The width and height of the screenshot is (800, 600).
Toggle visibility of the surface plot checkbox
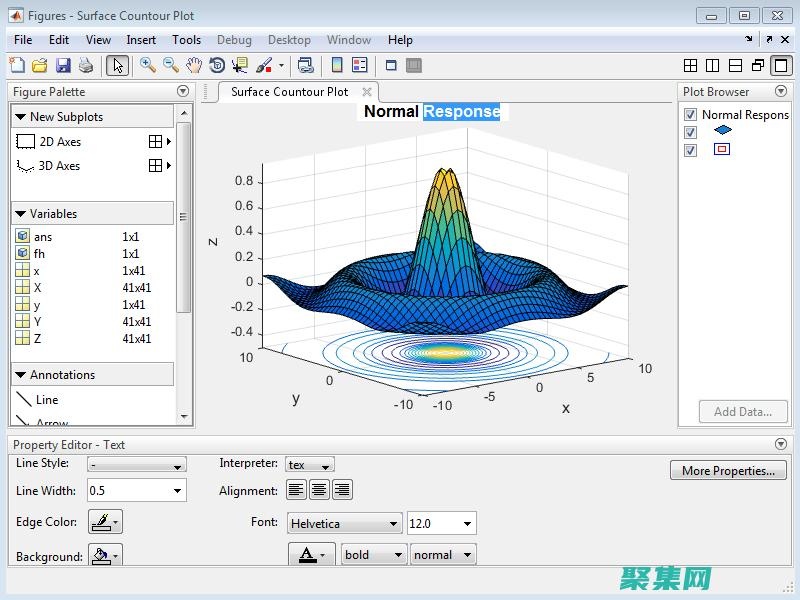(x=690, y=131)
